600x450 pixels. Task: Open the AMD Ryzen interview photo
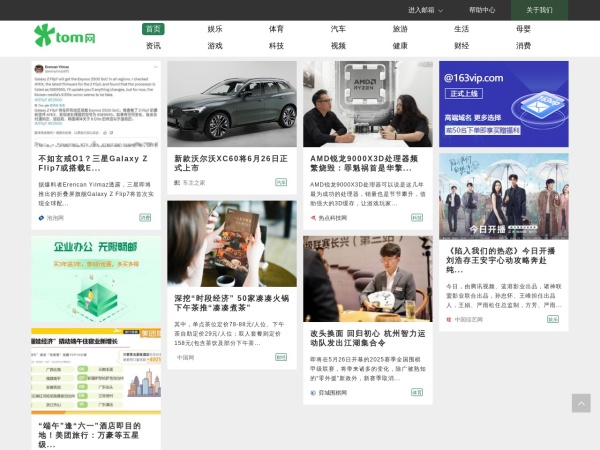(368, 104)
